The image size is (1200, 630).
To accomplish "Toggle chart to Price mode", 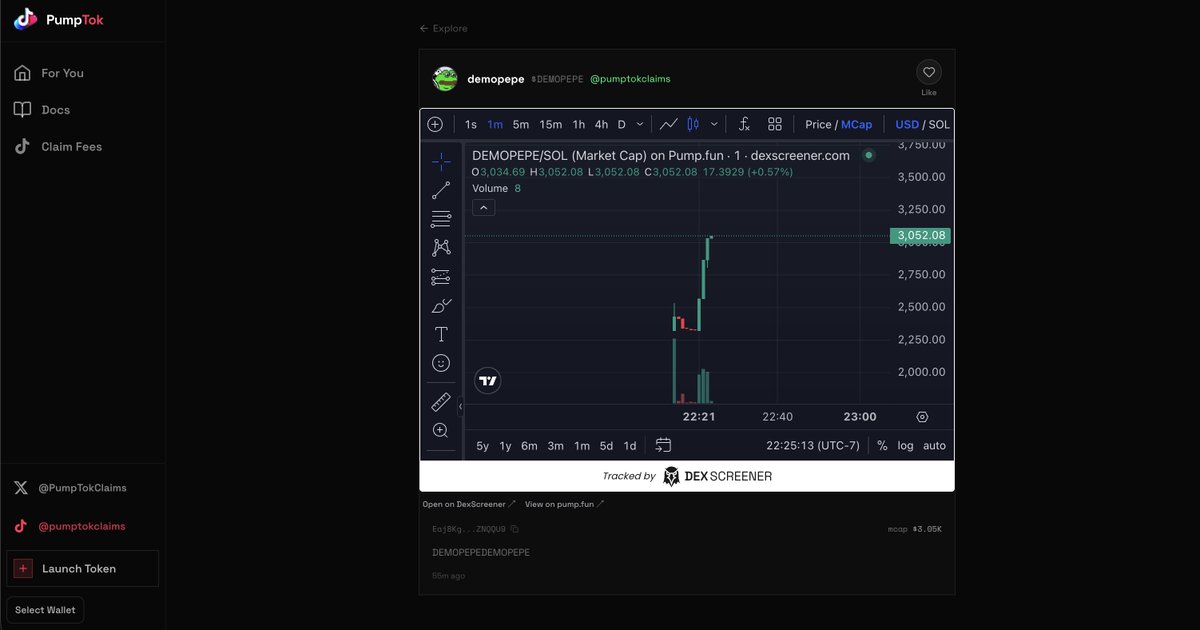I will [818, 125].
